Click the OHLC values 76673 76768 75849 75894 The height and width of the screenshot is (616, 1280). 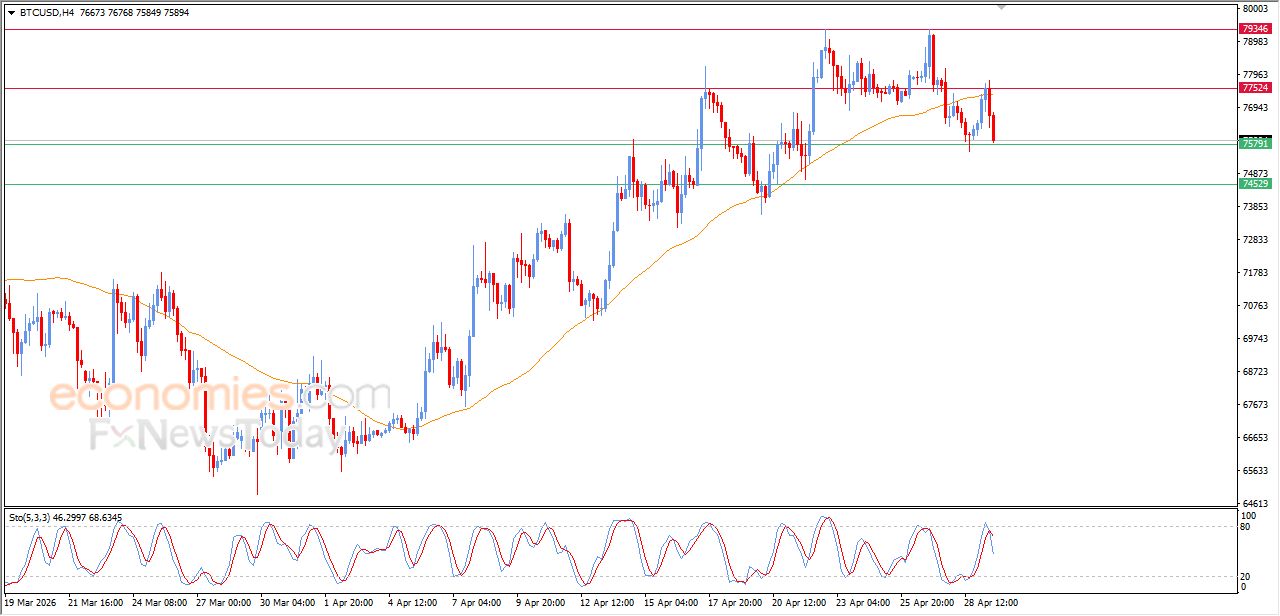point(134,13)
